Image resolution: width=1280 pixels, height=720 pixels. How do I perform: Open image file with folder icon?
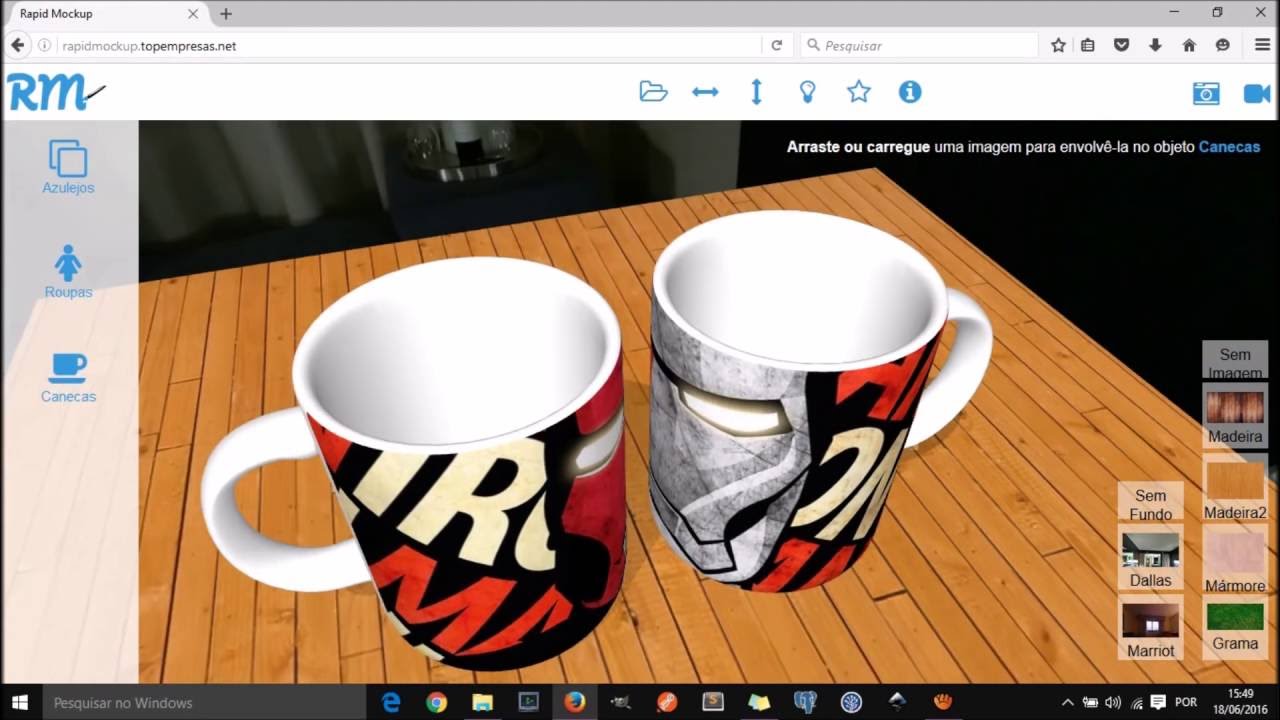653,92
